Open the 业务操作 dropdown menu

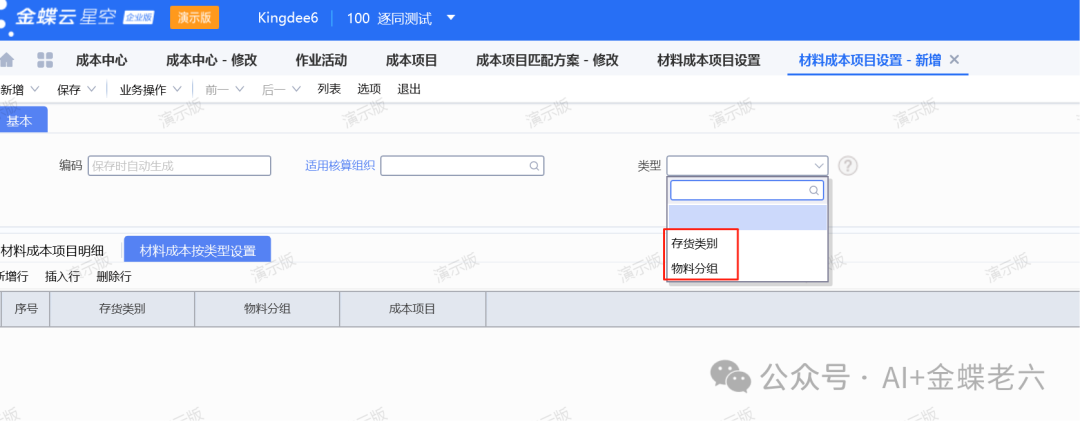[176, 89]
